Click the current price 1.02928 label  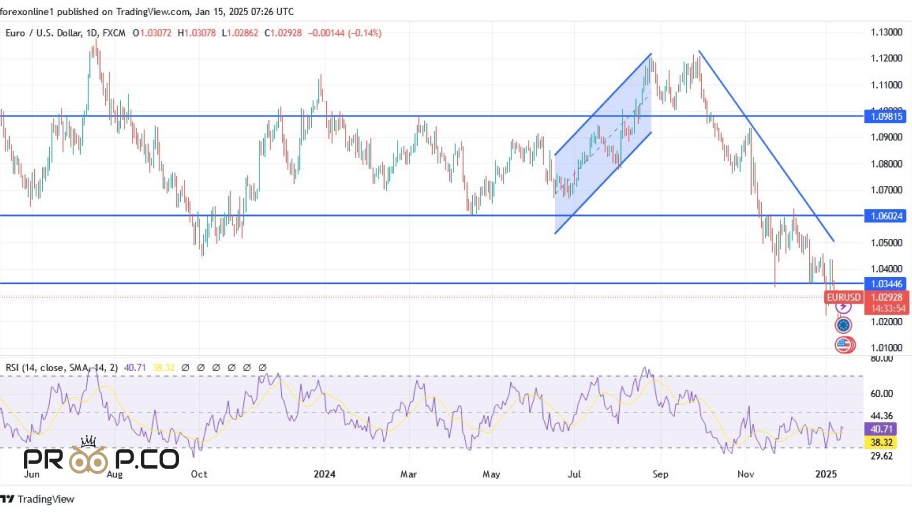(x=887, y=297)
